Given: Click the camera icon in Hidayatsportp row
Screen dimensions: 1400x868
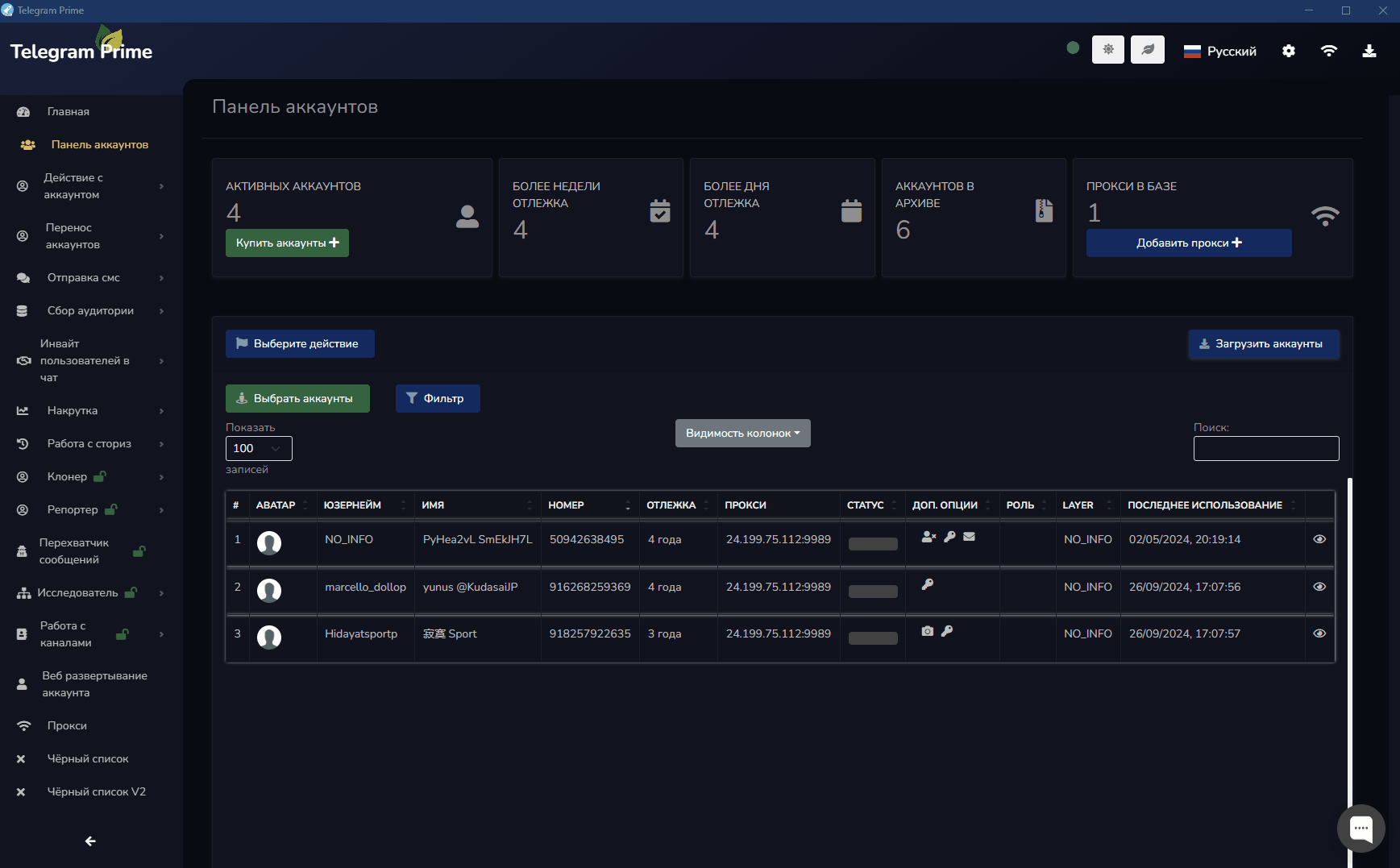Looking at the screenshot, I should pyautogui.click(x=928, y=631).
